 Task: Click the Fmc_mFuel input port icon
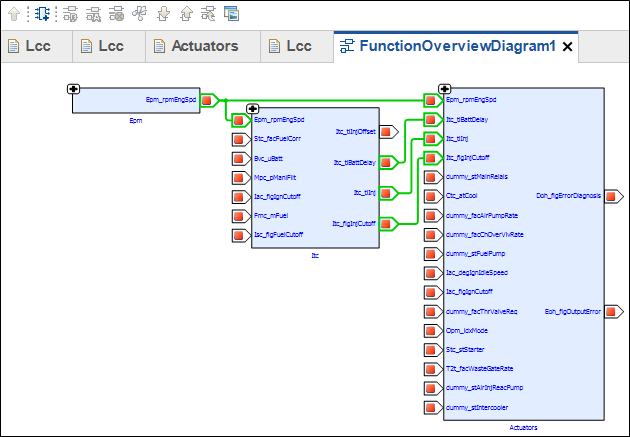(239, 216)
